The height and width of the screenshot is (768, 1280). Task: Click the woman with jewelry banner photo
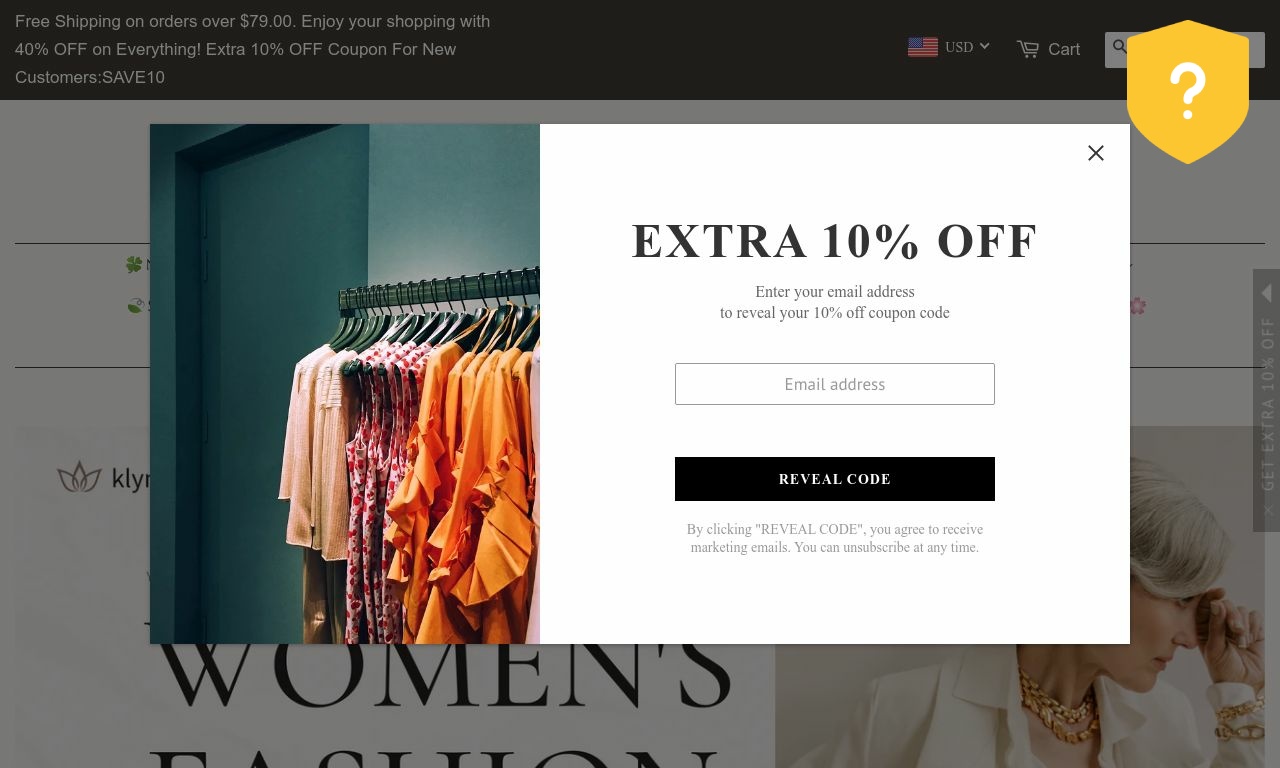click(1020, 598)
